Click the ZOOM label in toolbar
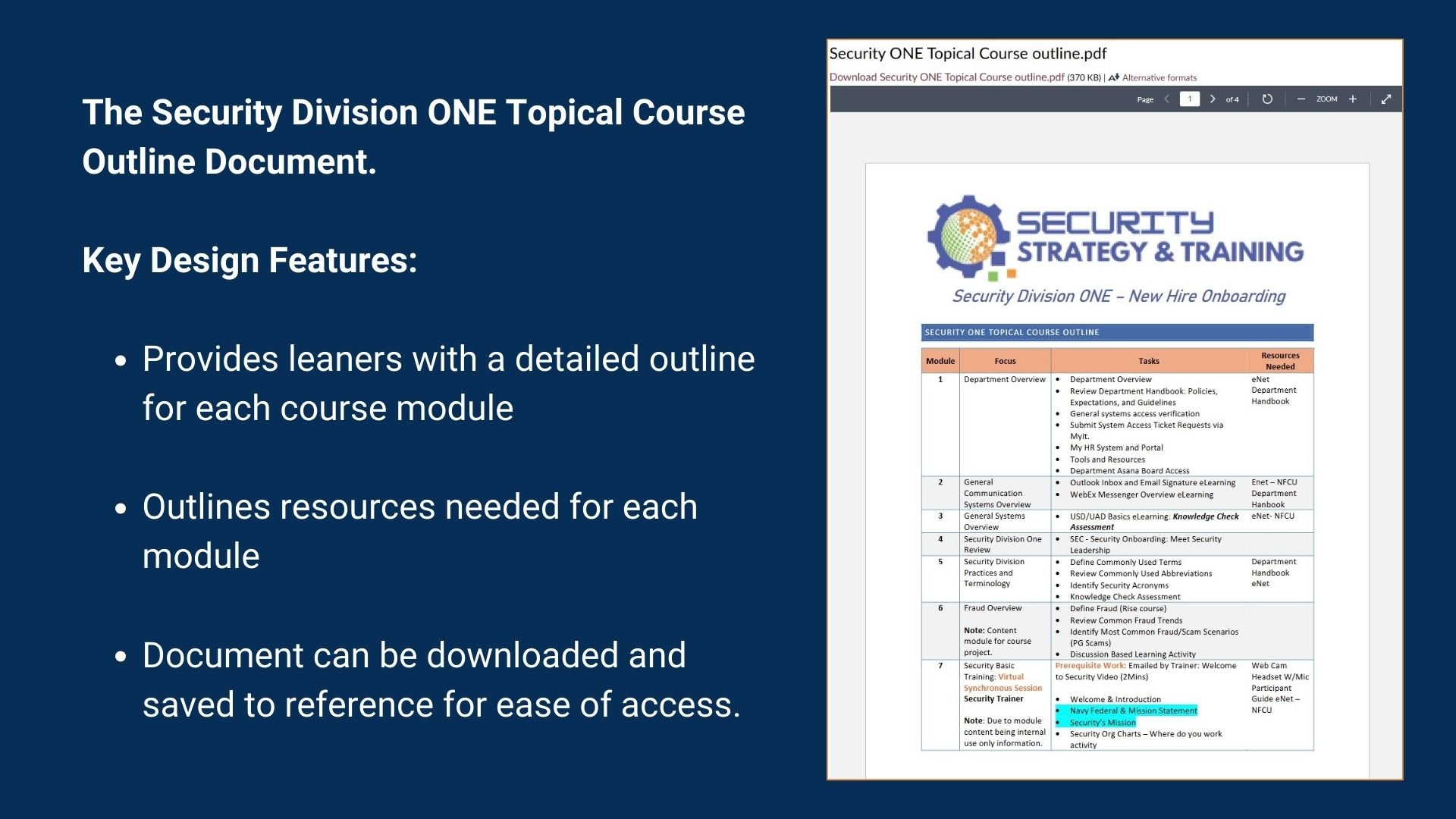Screen dimensions: 1456x819 tap(1326, 99)
